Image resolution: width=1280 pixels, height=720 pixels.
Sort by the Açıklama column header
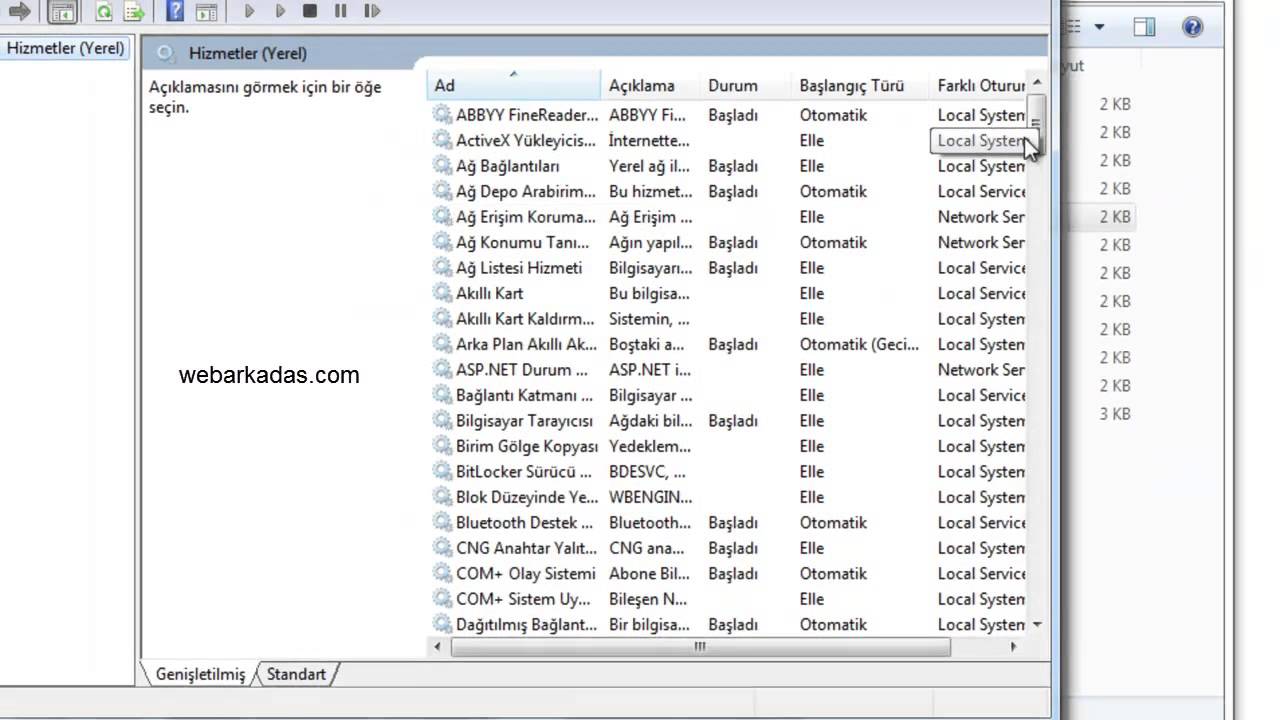tap(650, 86)
